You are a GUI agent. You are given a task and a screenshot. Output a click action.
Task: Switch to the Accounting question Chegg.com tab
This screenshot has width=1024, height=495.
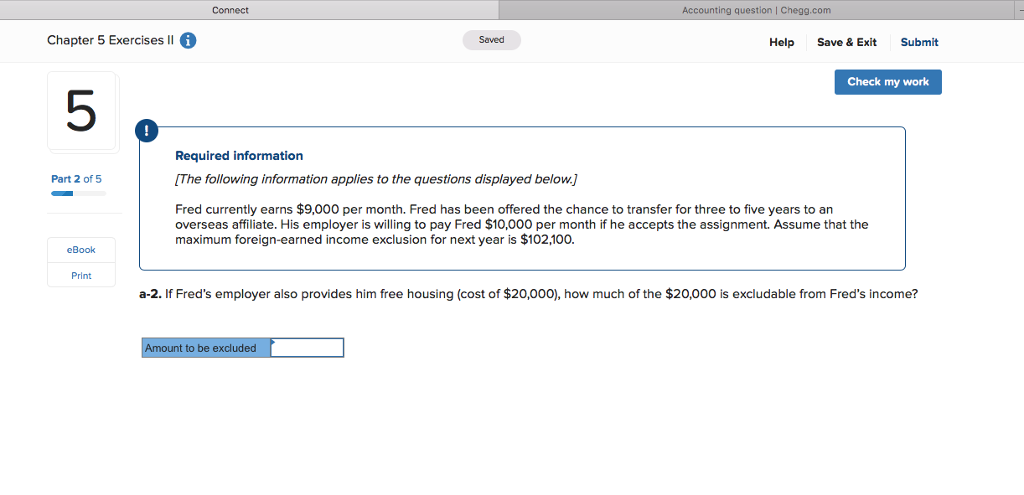tap(756, 10)
